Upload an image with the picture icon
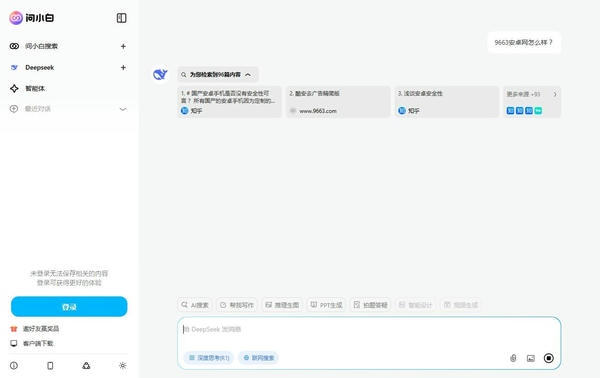 tap(531, 358)
